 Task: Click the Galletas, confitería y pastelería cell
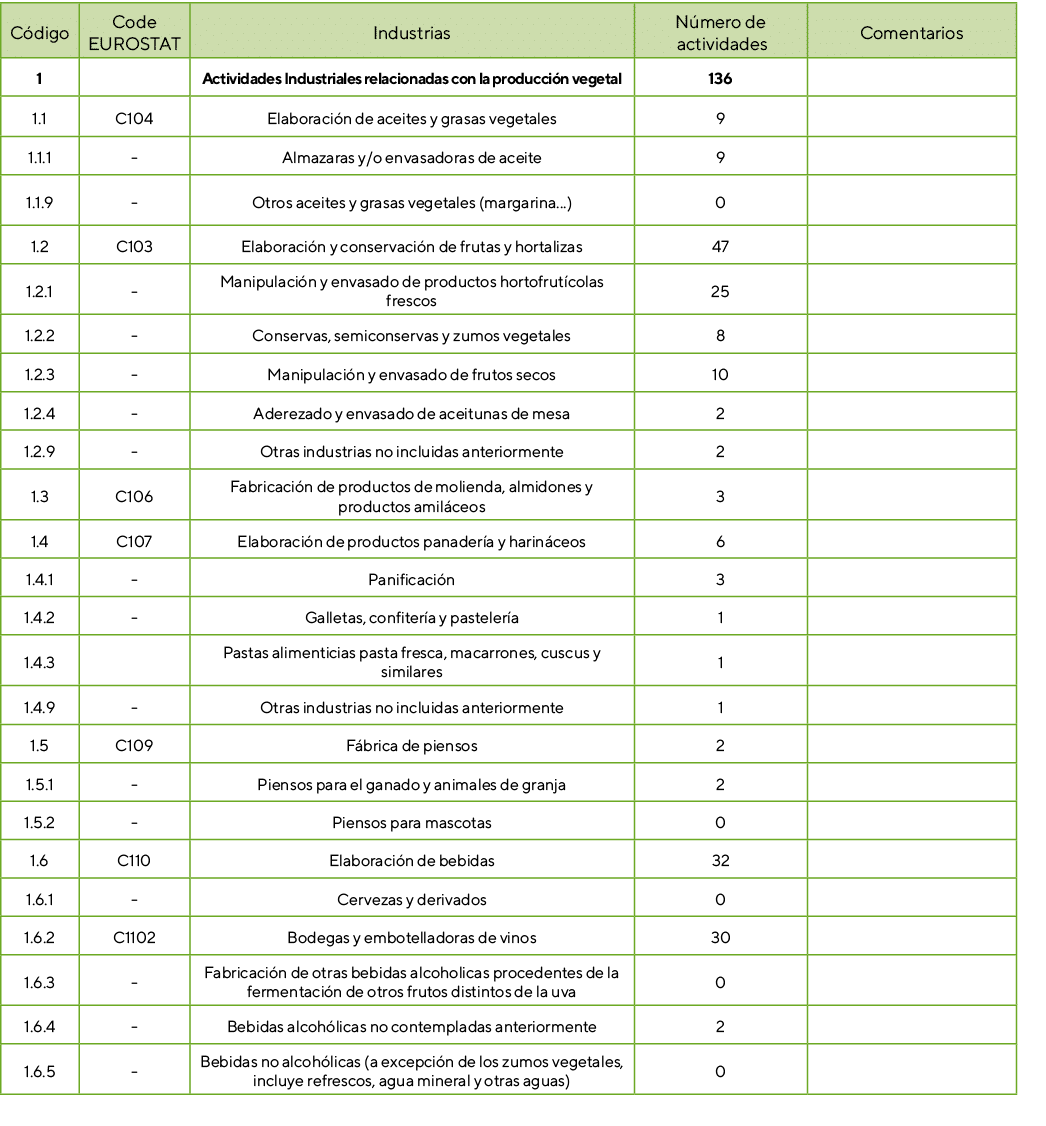pyautogui.click(x=411, y=618)
